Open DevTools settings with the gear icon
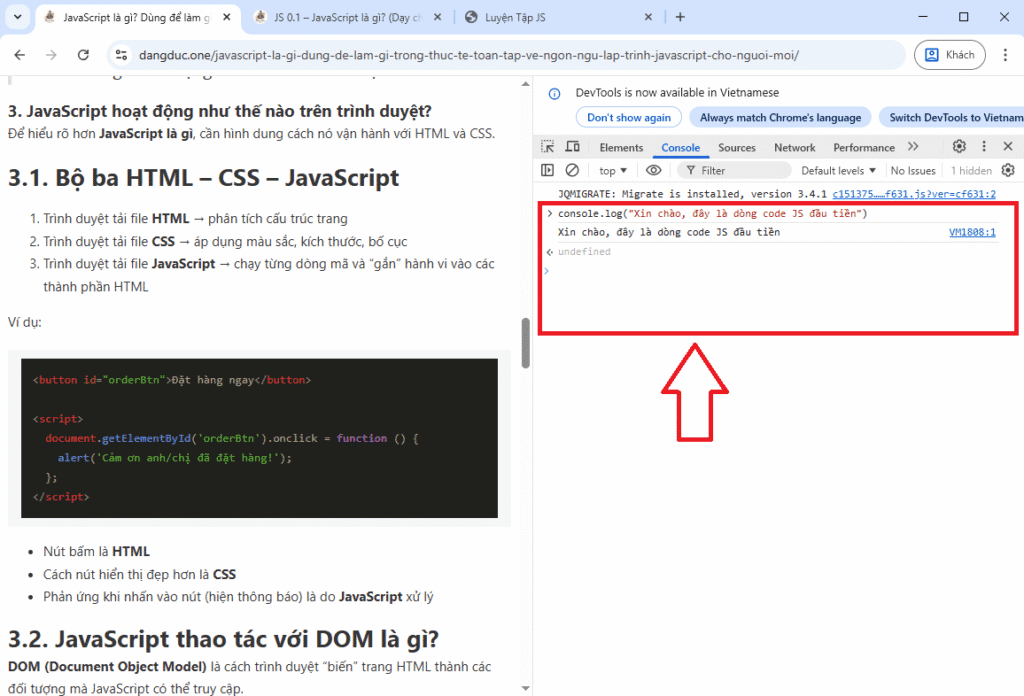This screenshot has height=696, width=1024. (958, 147)
